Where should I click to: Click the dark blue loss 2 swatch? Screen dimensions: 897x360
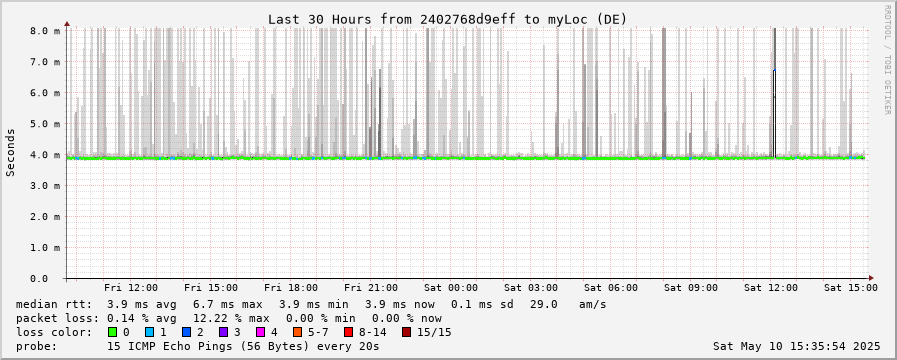(186, 332)
